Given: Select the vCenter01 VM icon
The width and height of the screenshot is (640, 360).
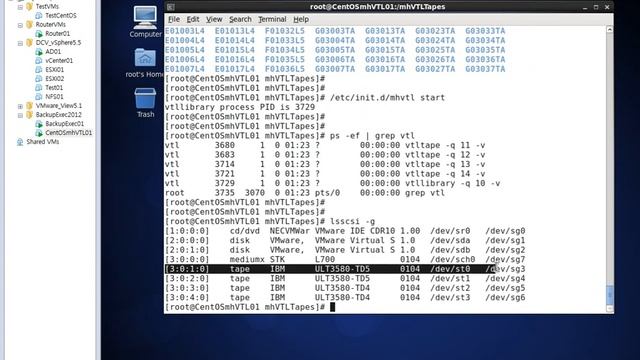Looking at the screenshot, I should click(39, 60).
